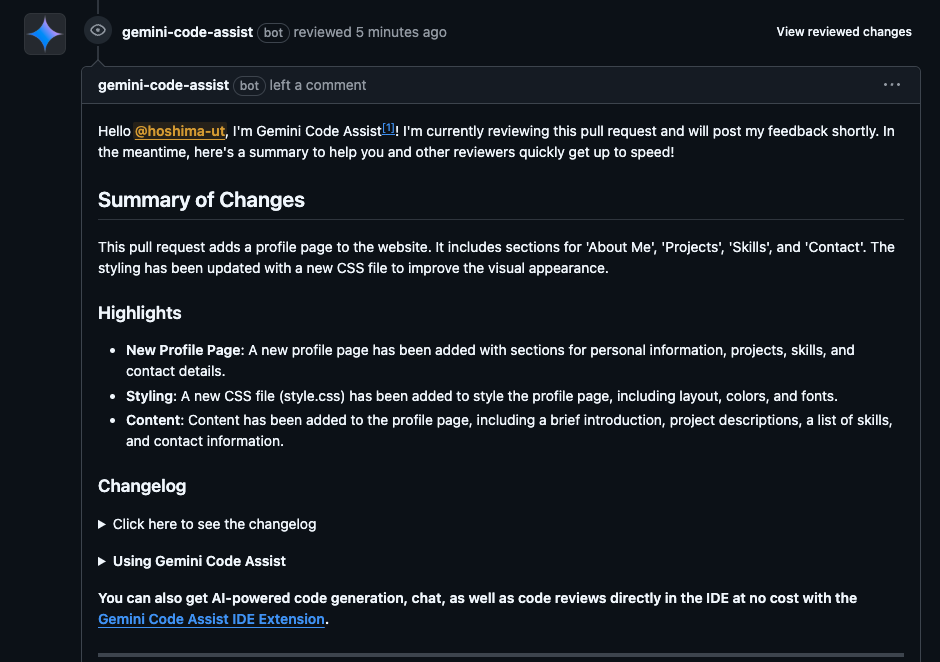Viewport: 940px width, 662px height.
Task: Click the 'Summary of Changes' heading
Action: [201, 200]
